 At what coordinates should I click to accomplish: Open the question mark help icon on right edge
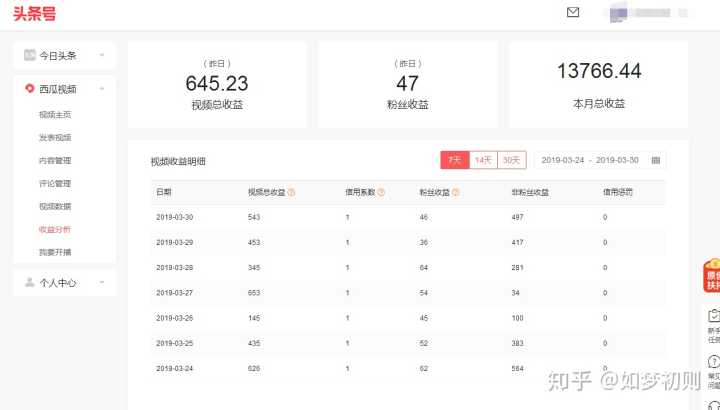714,361
